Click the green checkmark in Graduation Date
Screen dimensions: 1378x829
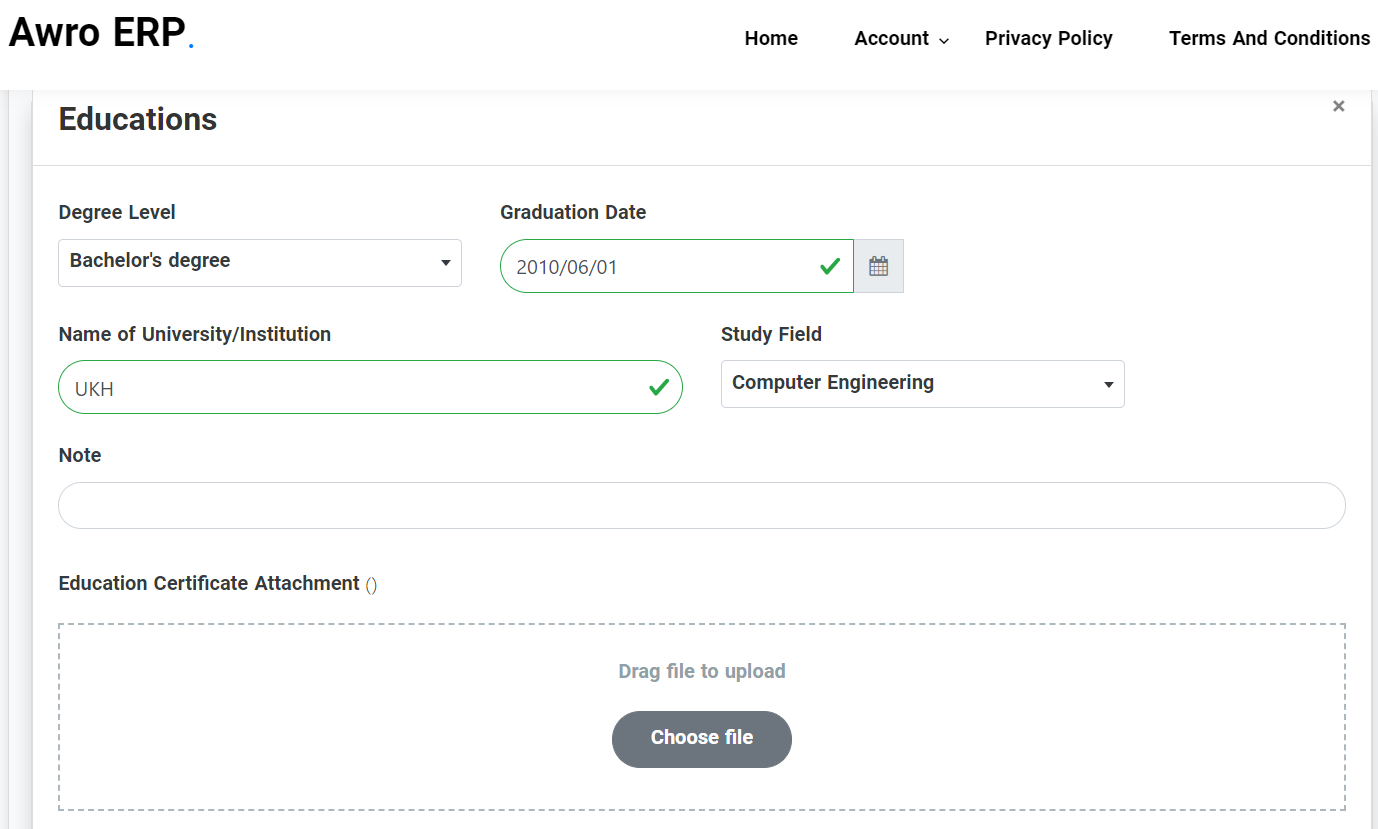click(x=829, y=266)
